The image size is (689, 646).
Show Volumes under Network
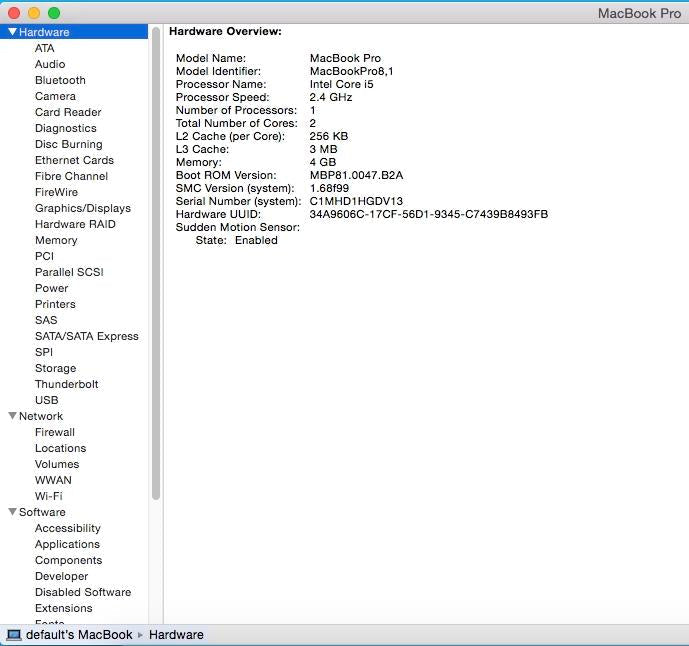click(x=57, y=464)
